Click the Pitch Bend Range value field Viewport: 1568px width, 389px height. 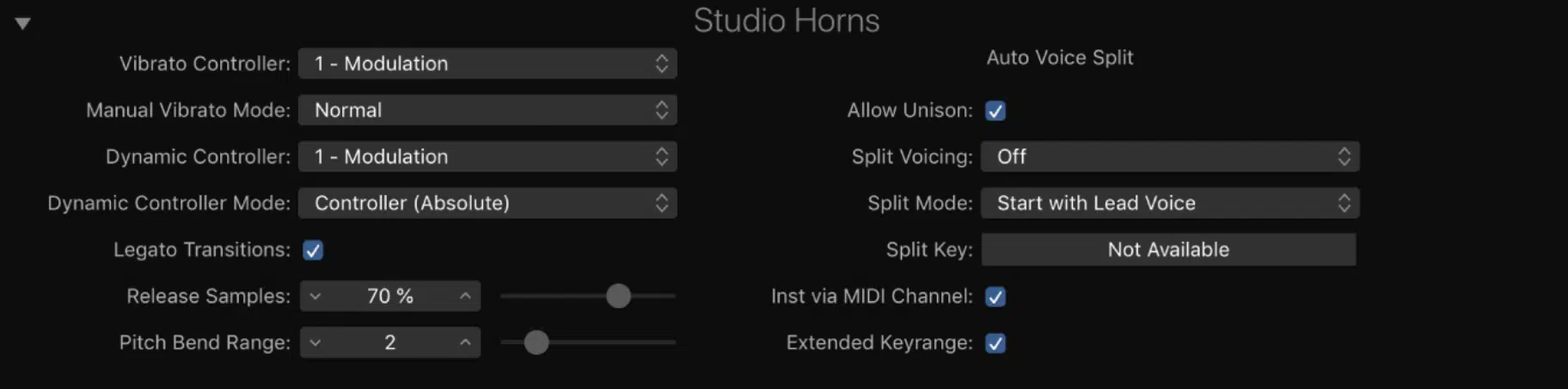pyautogui.click(x=390, y=343)
